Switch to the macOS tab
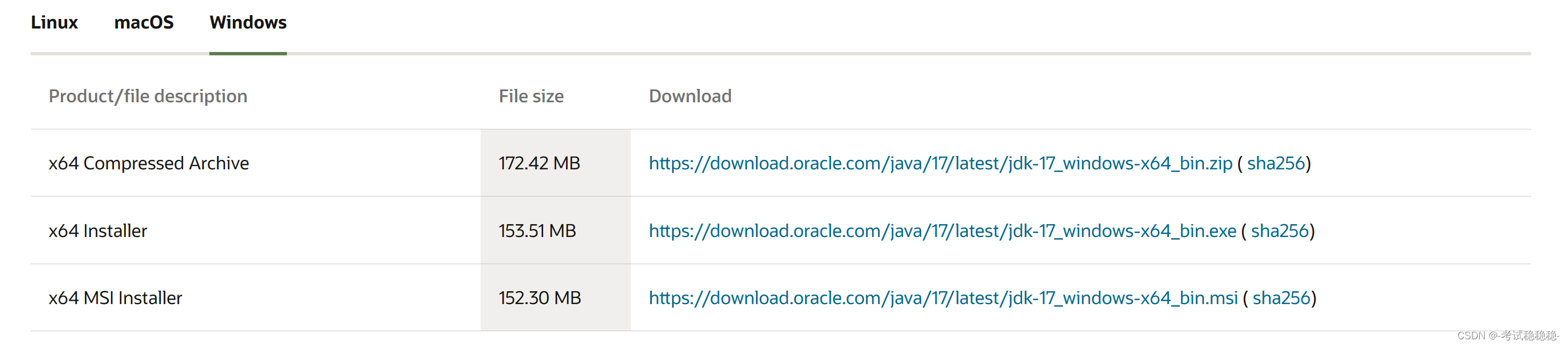The width and height of the screenshot is (1568, 346). click(143, 22)
